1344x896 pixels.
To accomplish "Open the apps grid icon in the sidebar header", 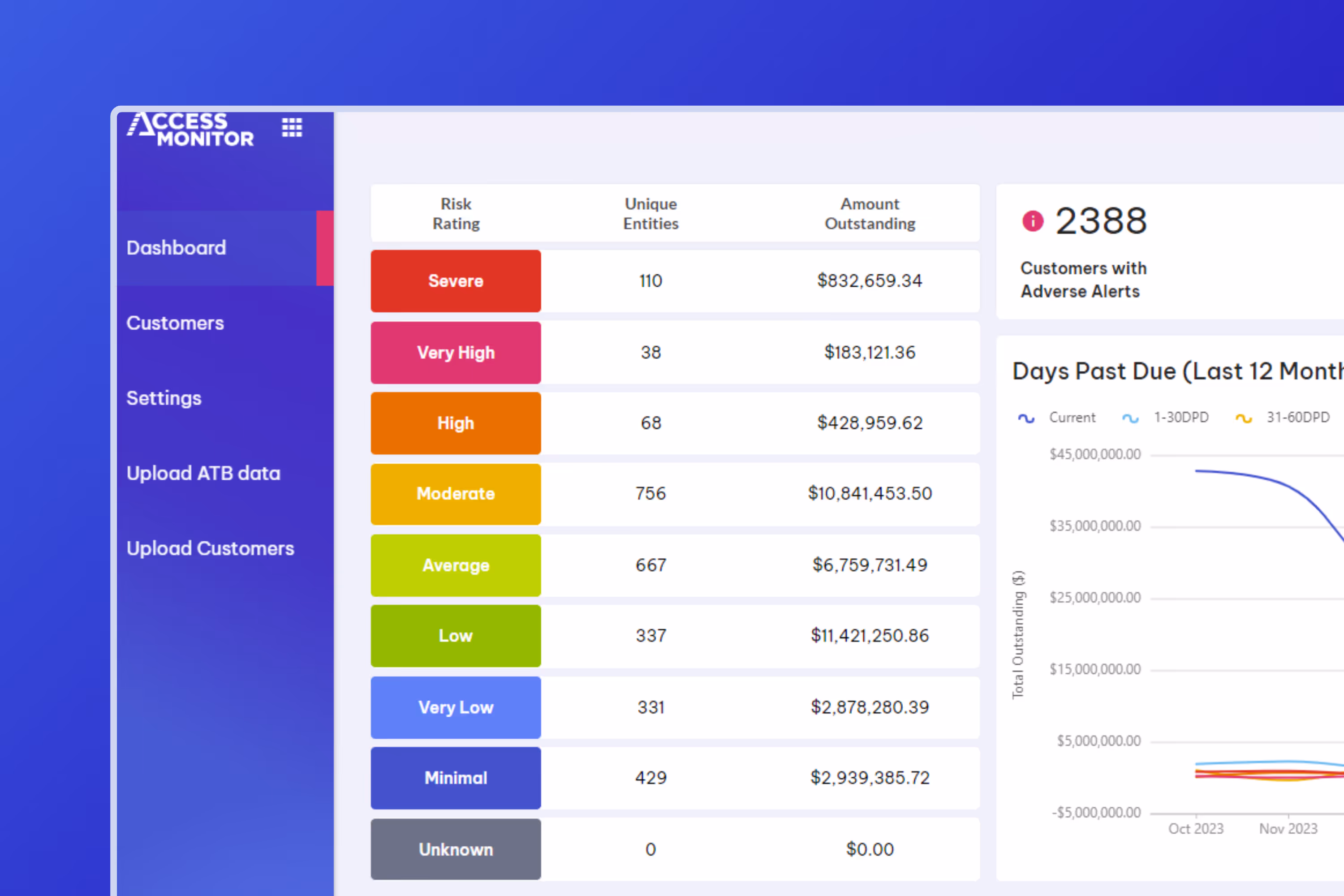I will 292,127.
